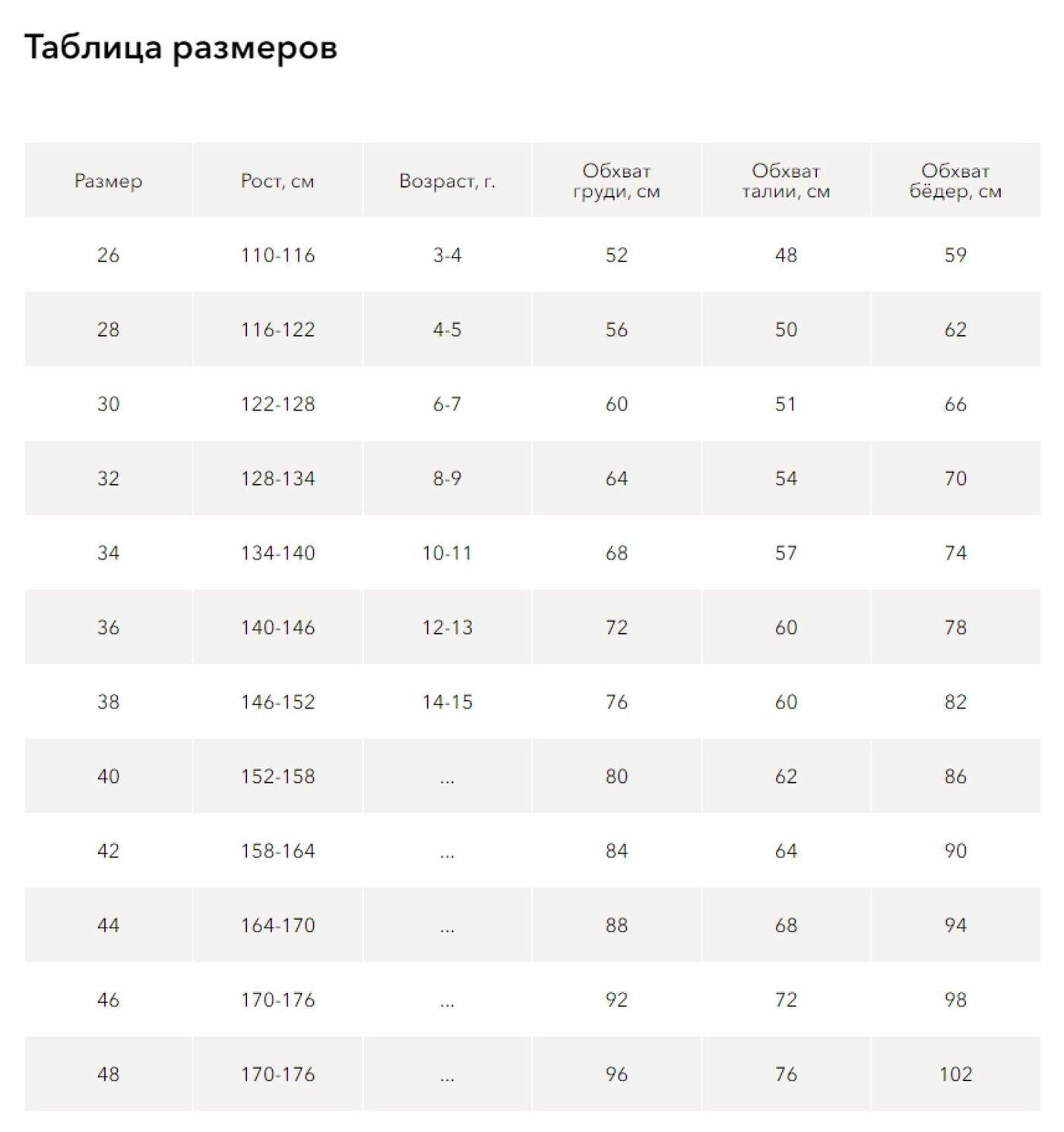
Task: Click the size 48 cell
Action: [x=108, y=1074]
